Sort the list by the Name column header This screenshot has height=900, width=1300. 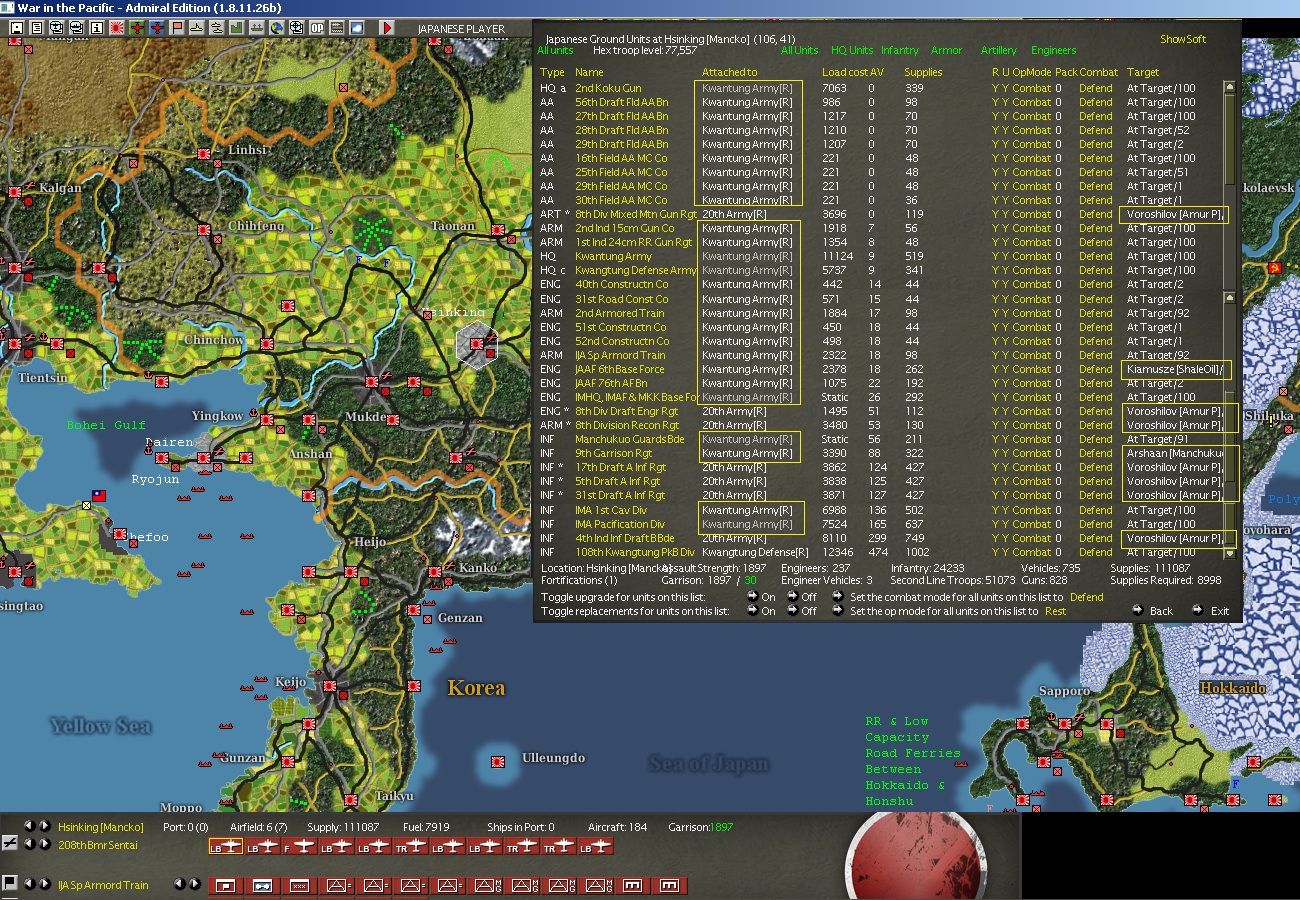point(589,72)
